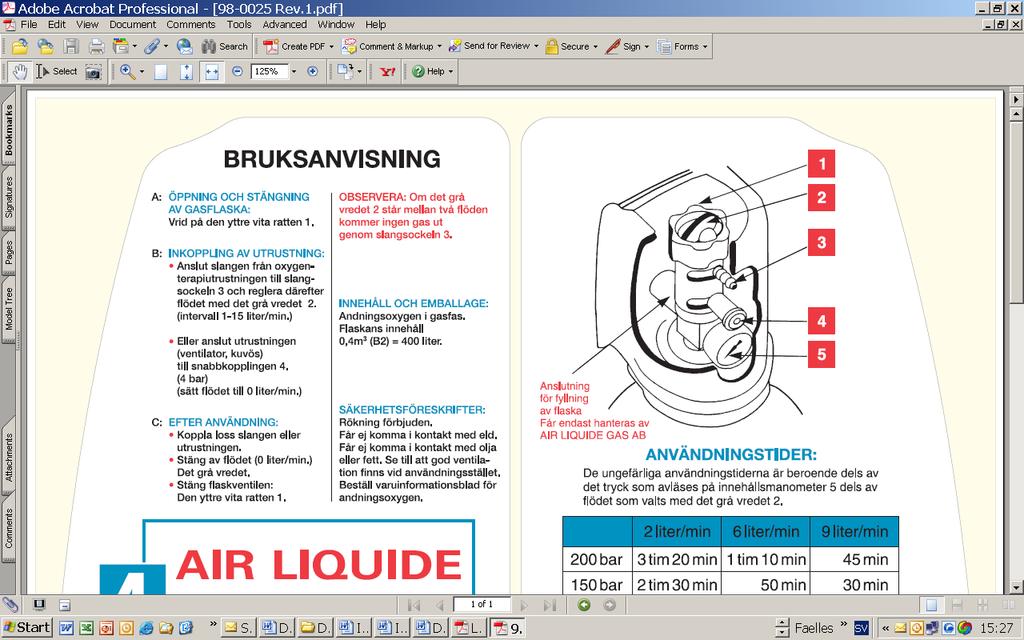
Task: Show the Model Tree side panel tab
Action: point(8,308)
